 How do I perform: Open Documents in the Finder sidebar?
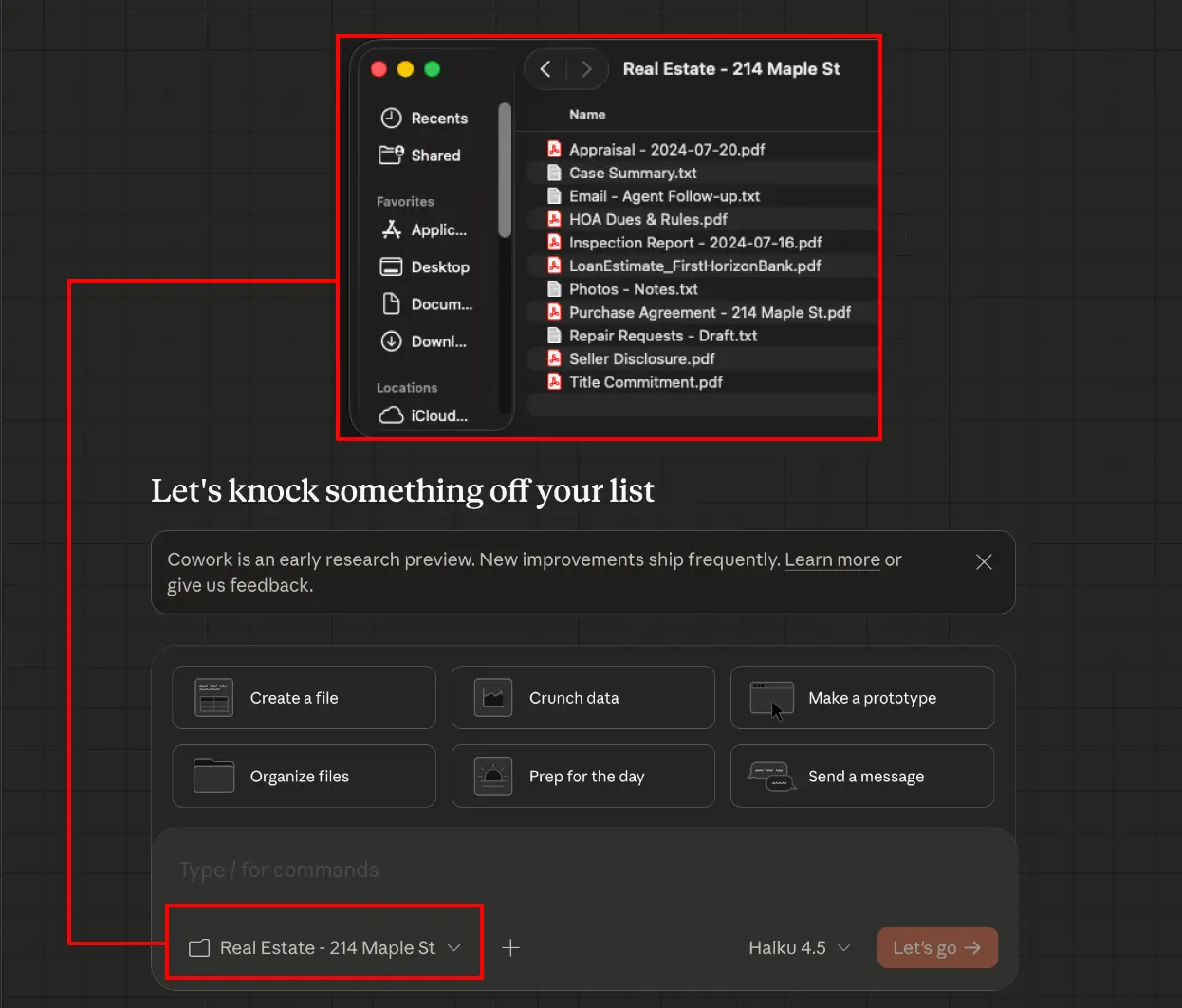pyautogui.click(x=427, y=304)
